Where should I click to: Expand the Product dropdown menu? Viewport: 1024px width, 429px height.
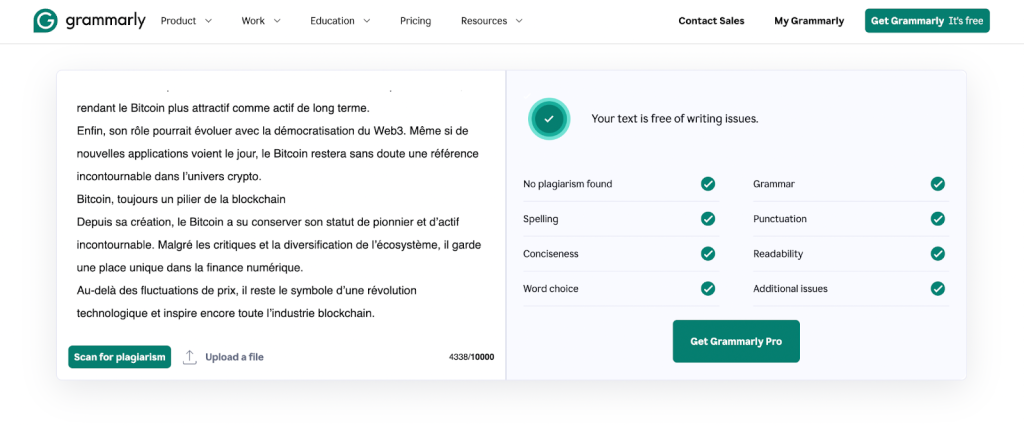(186, 21)
